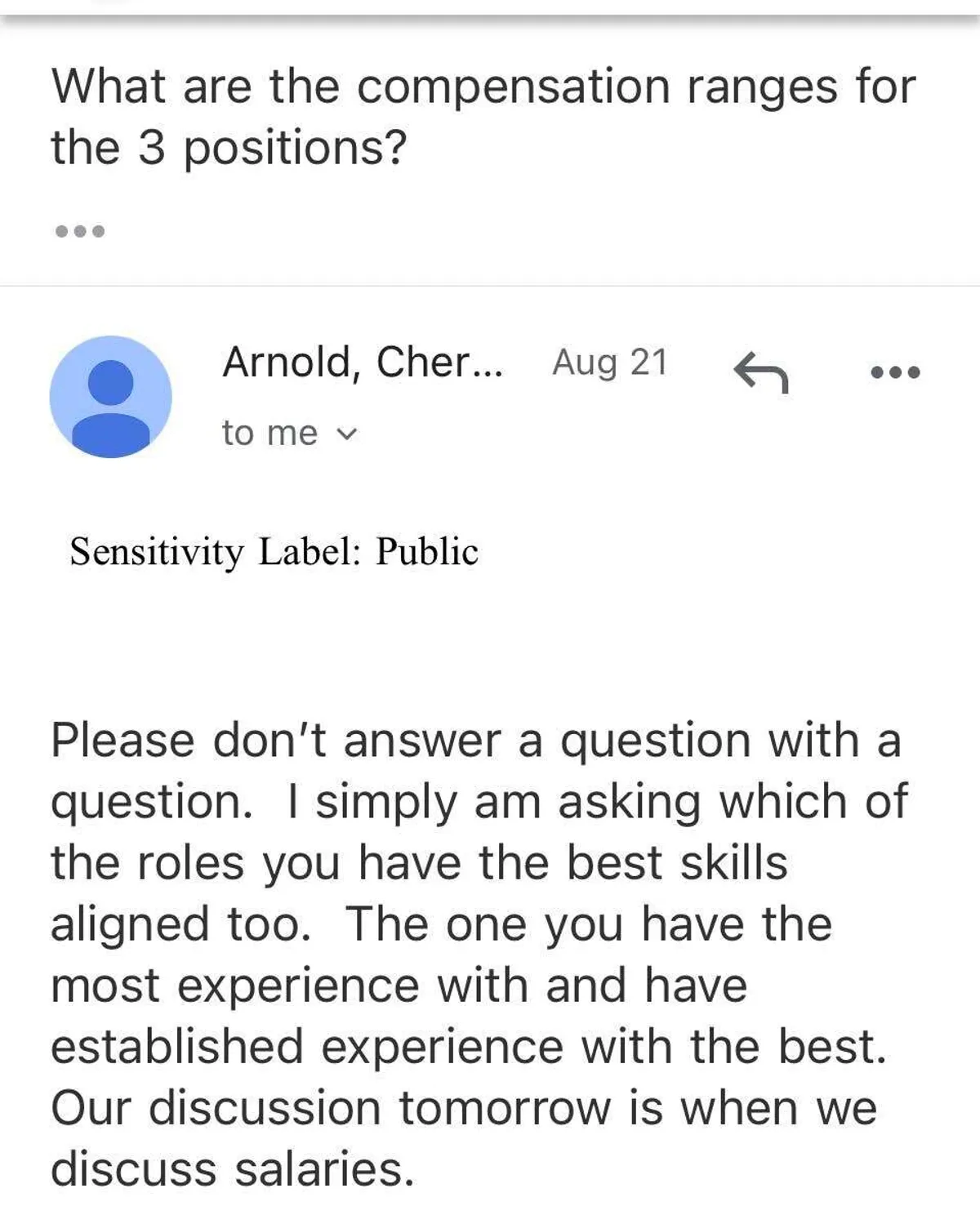Show trimmed content via the gray ellipsis
Image resolution: width=980 pixels, height=1224 pixels.
(x=80, y=231)
